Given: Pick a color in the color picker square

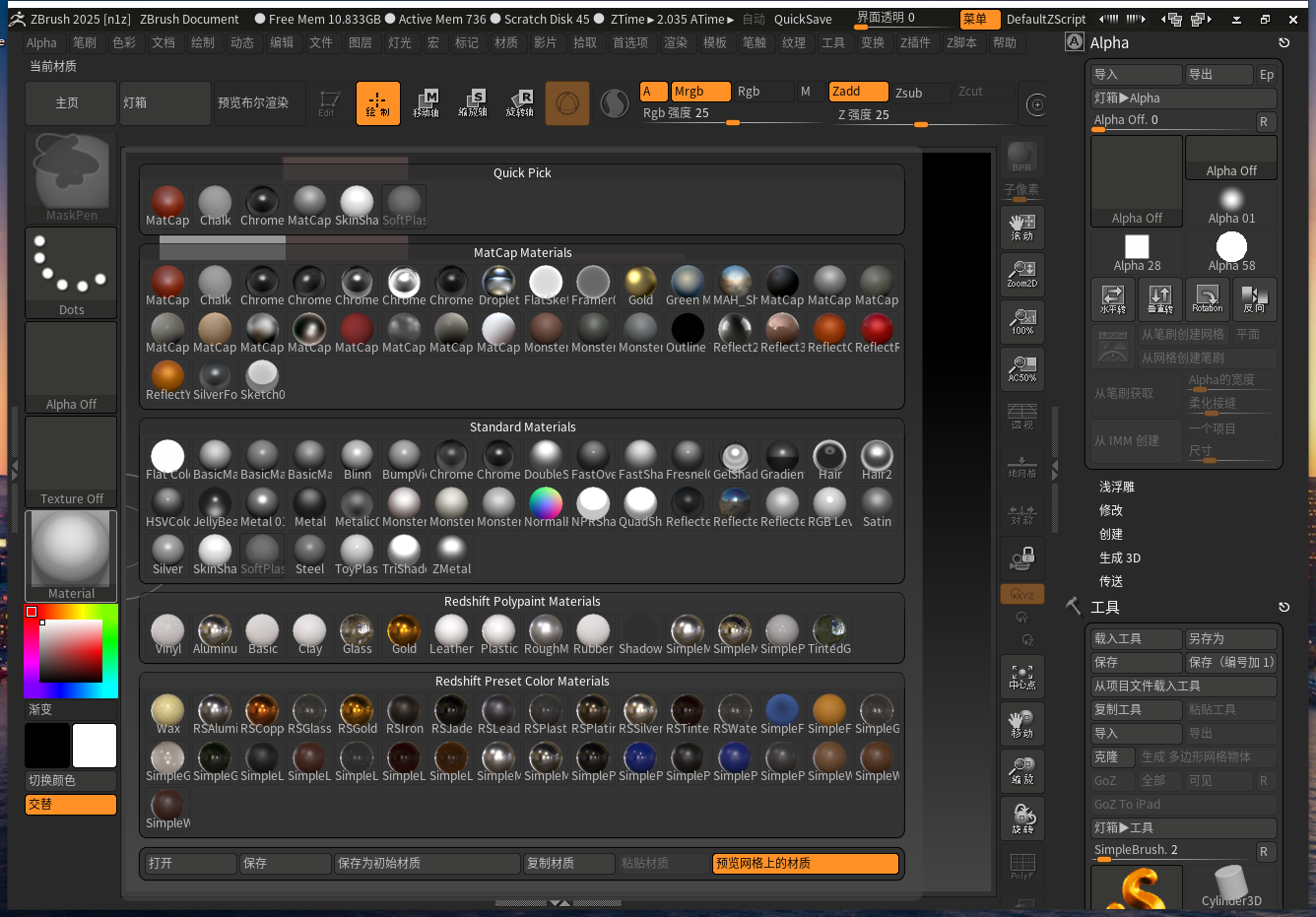Looking at the screenshot, I should coord(71,650).
